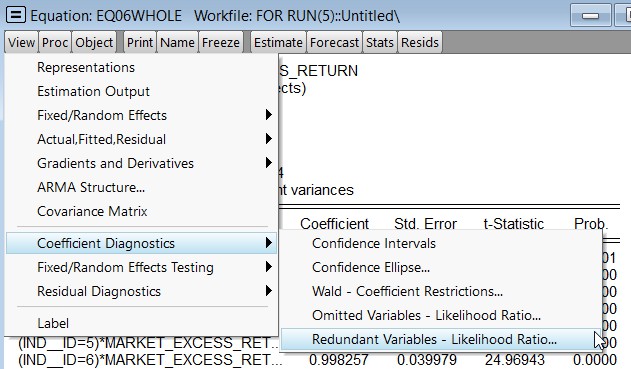Select Estimation Output menu entry
Viewport: 631px width, 369px height.
(x=141, y=91)
